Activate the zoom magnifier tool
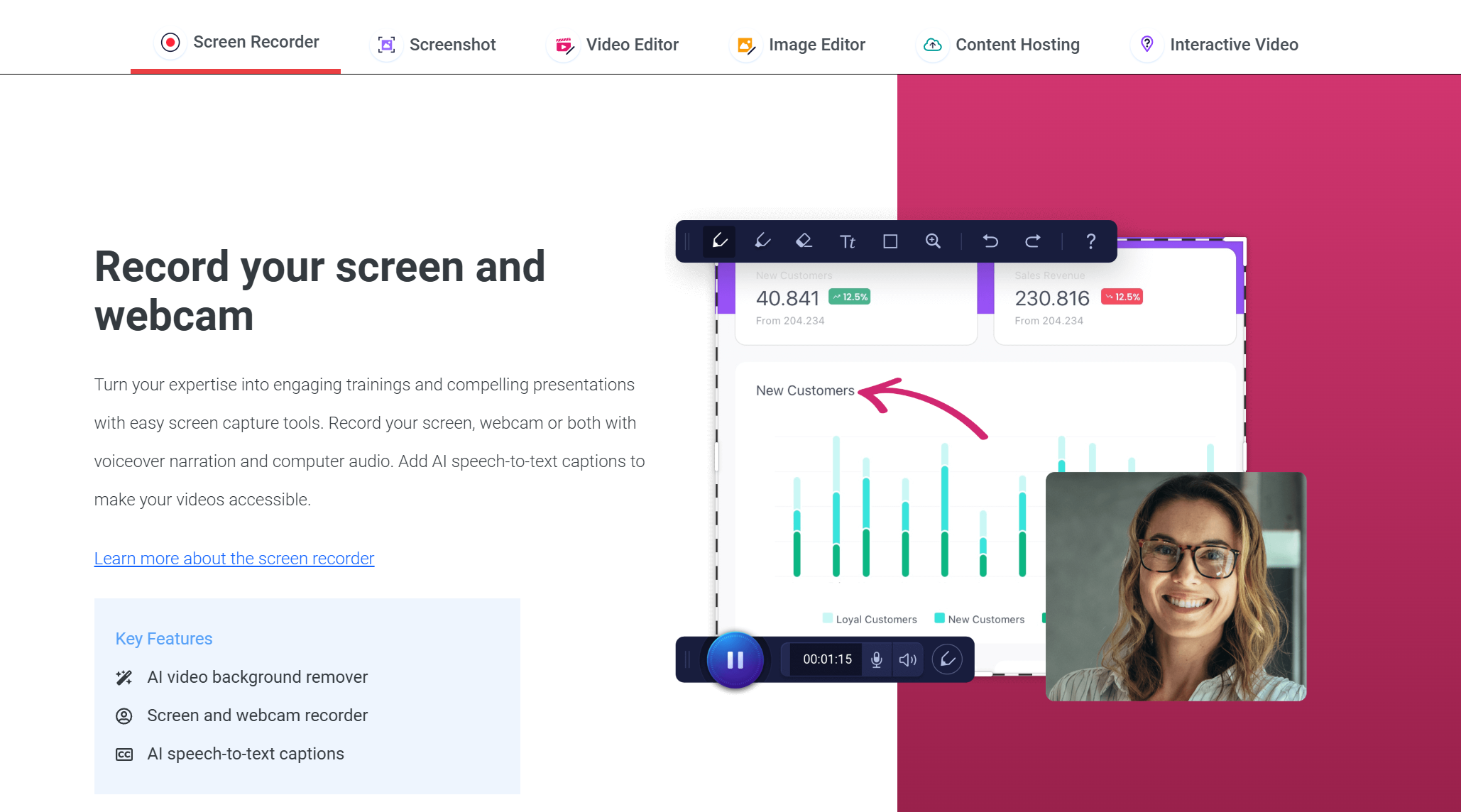This screenshot has height=812, width=1461. tap(933, 241)
